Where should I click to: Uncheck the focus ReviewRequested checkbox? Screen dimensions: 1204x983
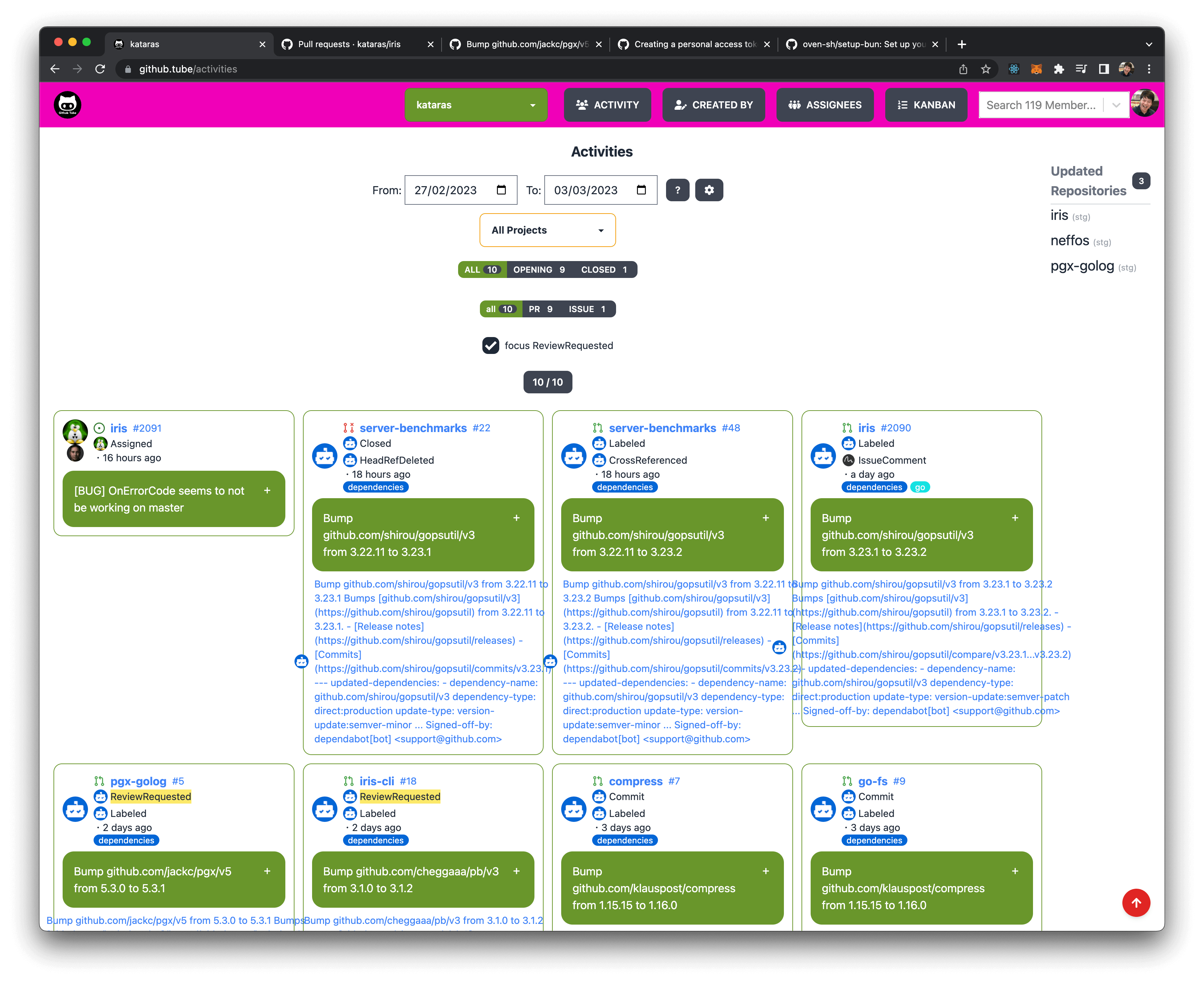[490, 345]
